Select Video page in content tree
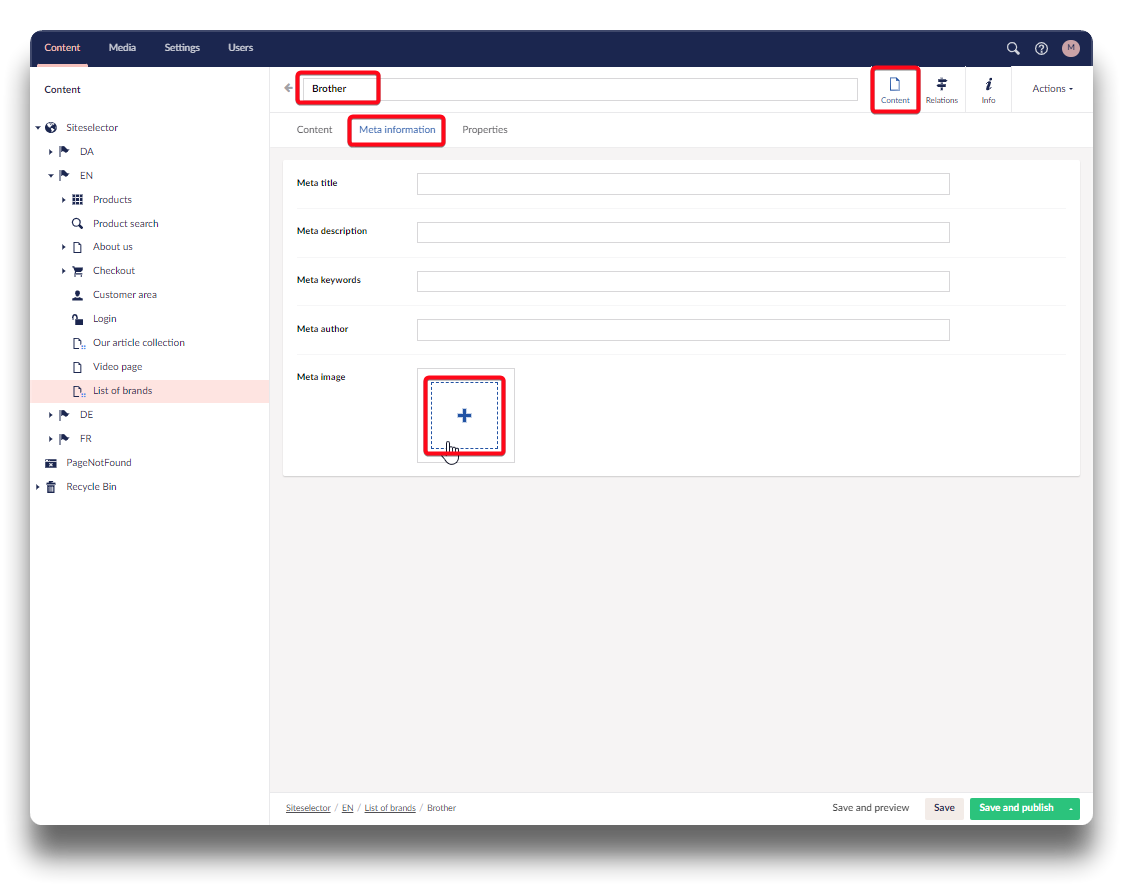The height and width of the screenshot is (887, 1123). point(117,367)
